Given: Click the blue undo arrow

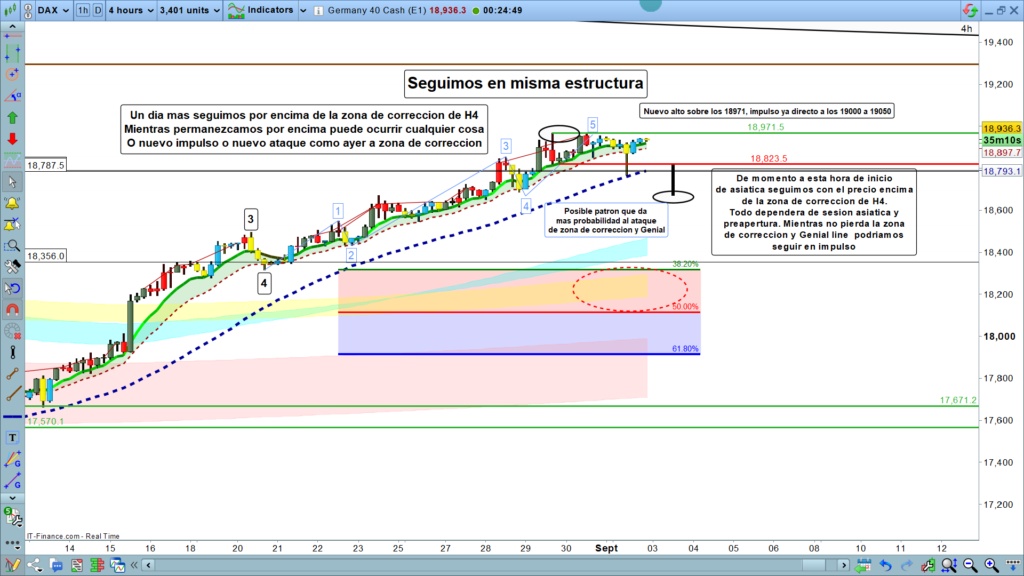Looking at the screenshot, I should tap(885, 567).
